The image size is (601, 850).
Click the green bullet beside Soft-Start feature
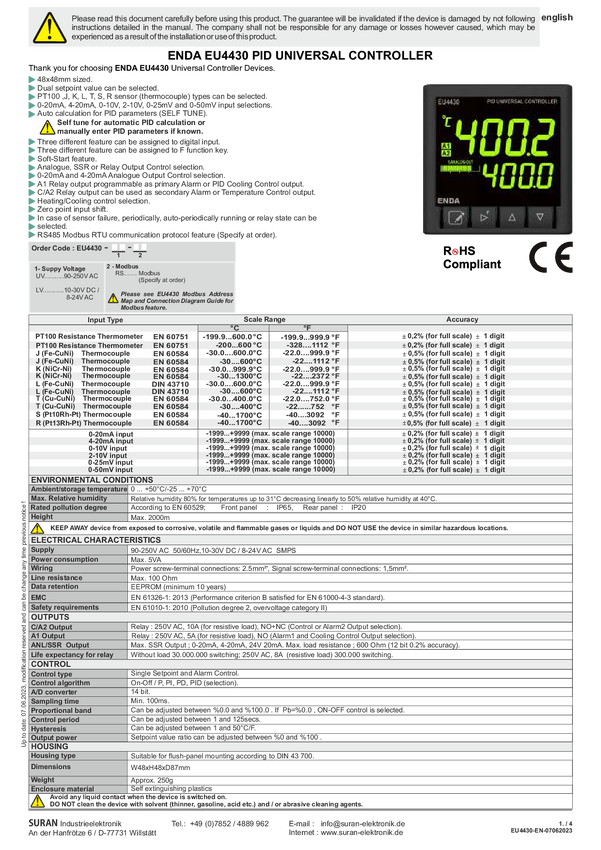point(31,159)
